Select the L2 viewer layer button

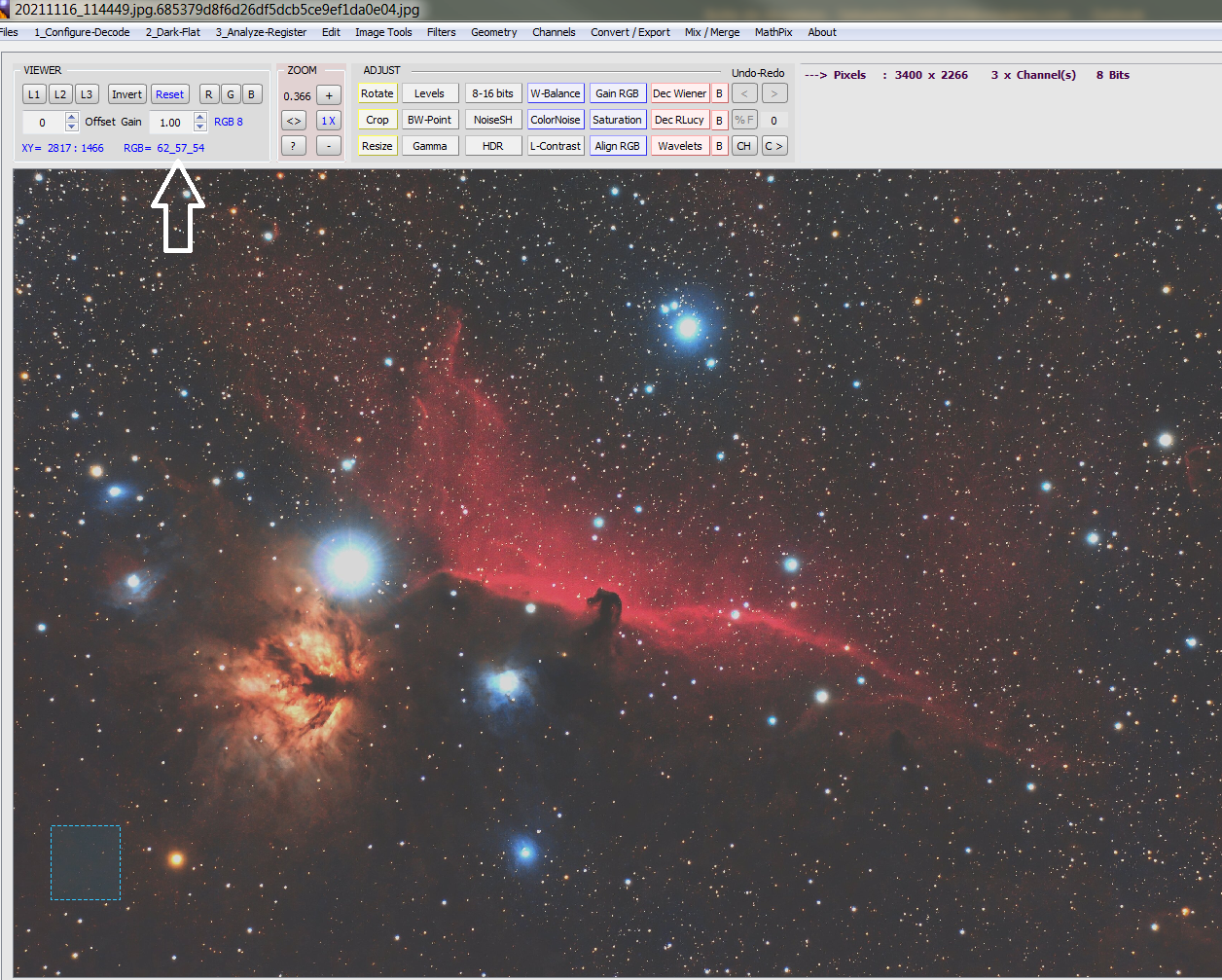60,94
